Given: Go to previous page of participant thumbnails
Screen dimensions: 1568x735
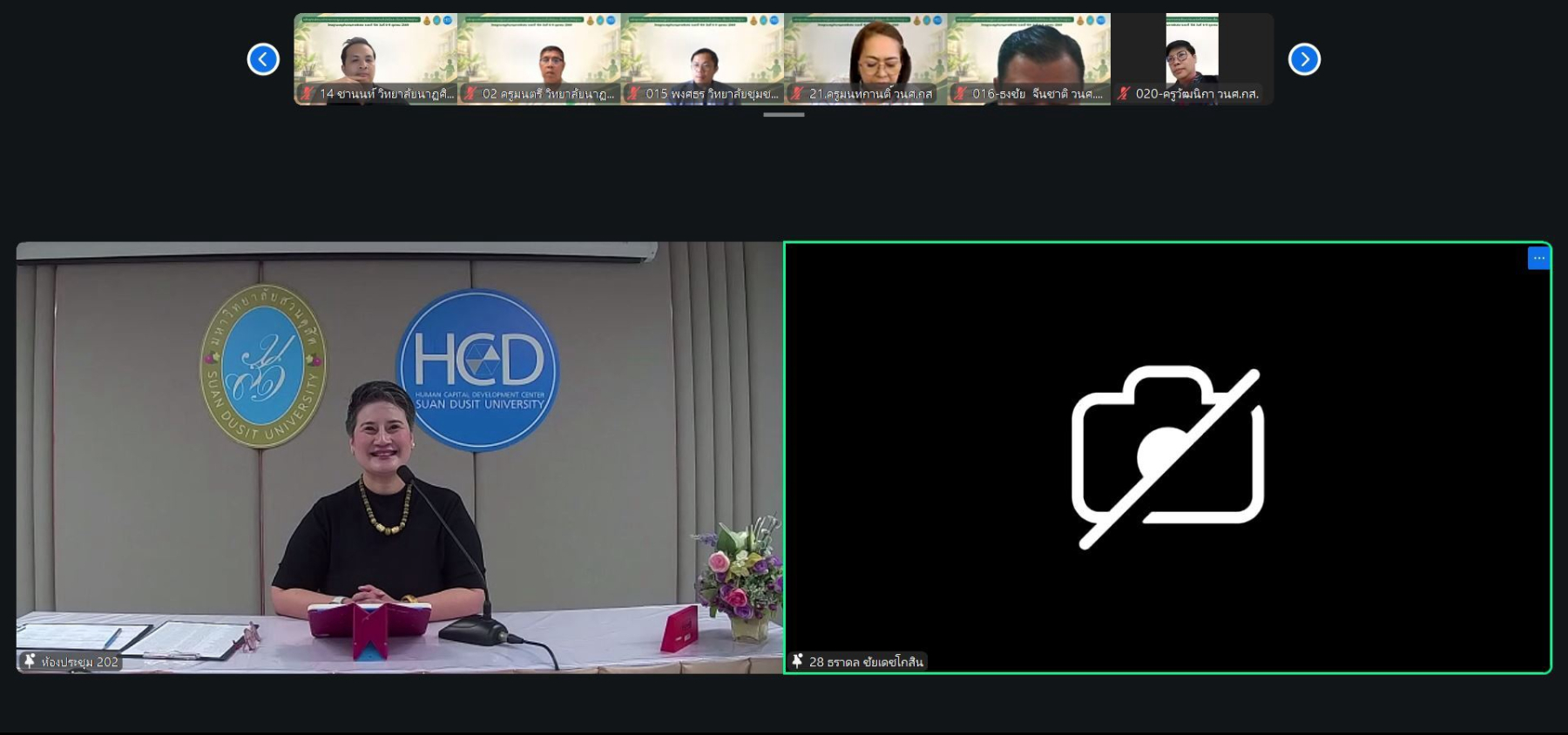Looking at the screenshot, I should (263, 59).
